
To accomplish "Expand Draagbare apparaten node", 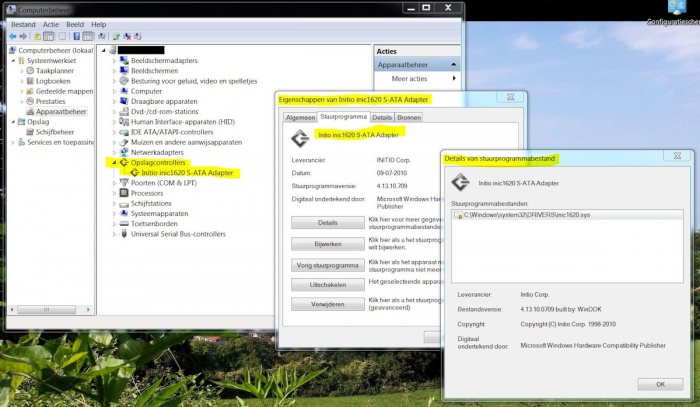I will (114, 101).
